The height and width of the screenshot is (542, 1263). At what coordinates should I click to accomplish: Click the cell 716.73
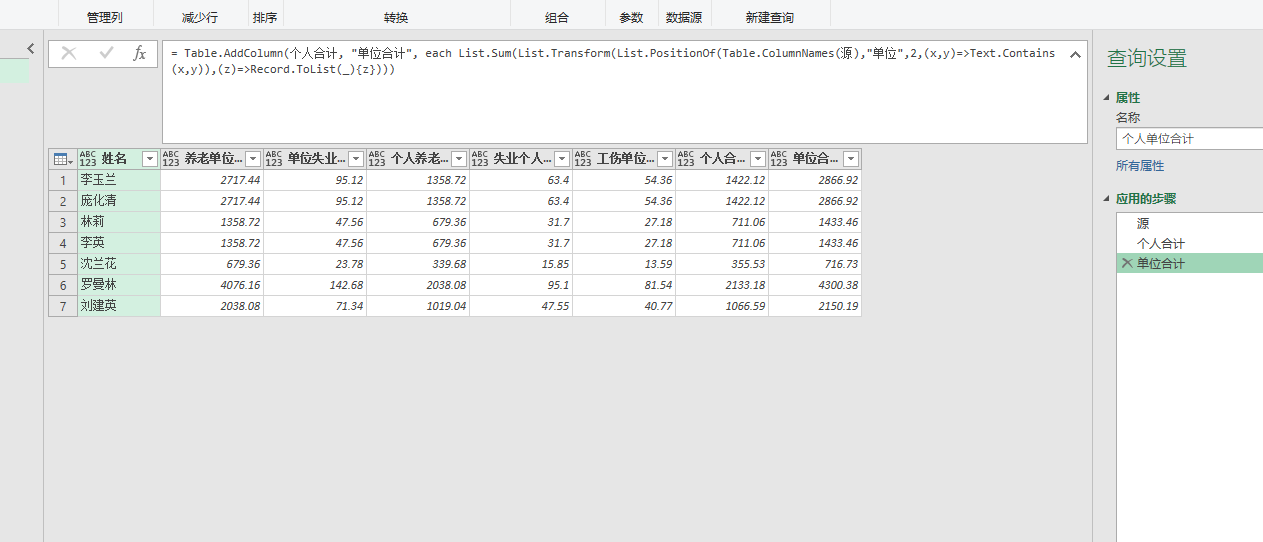pyautogui.click(x=815, y=264)
